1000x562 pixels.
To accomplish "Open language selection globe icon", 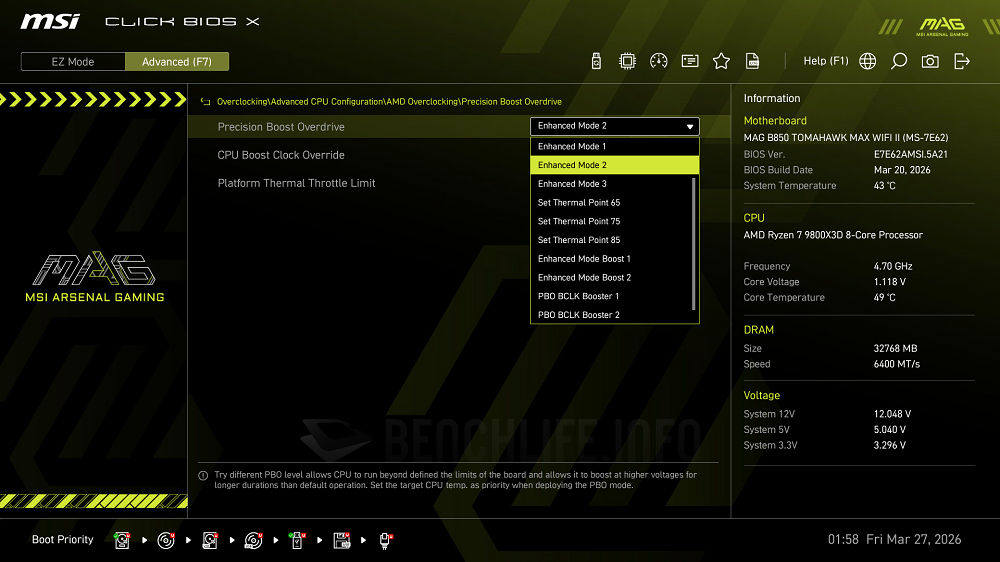I will (867, 61).
